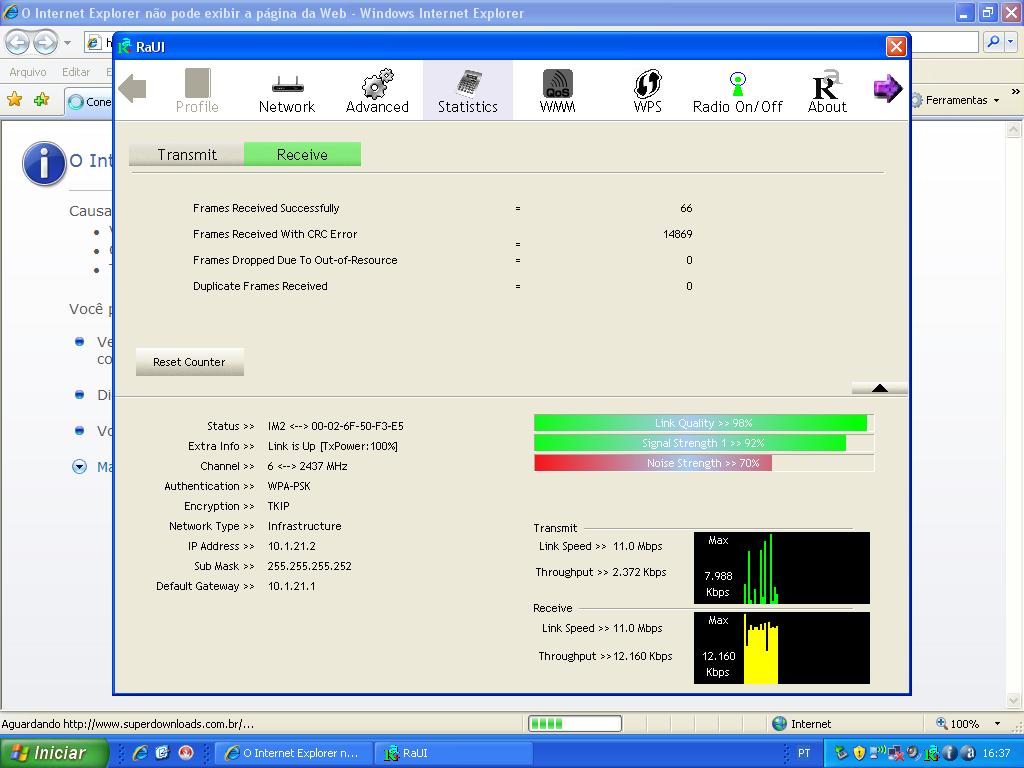
Task: Switch to the Transmit tab
Action: click(x=187, y=154)
